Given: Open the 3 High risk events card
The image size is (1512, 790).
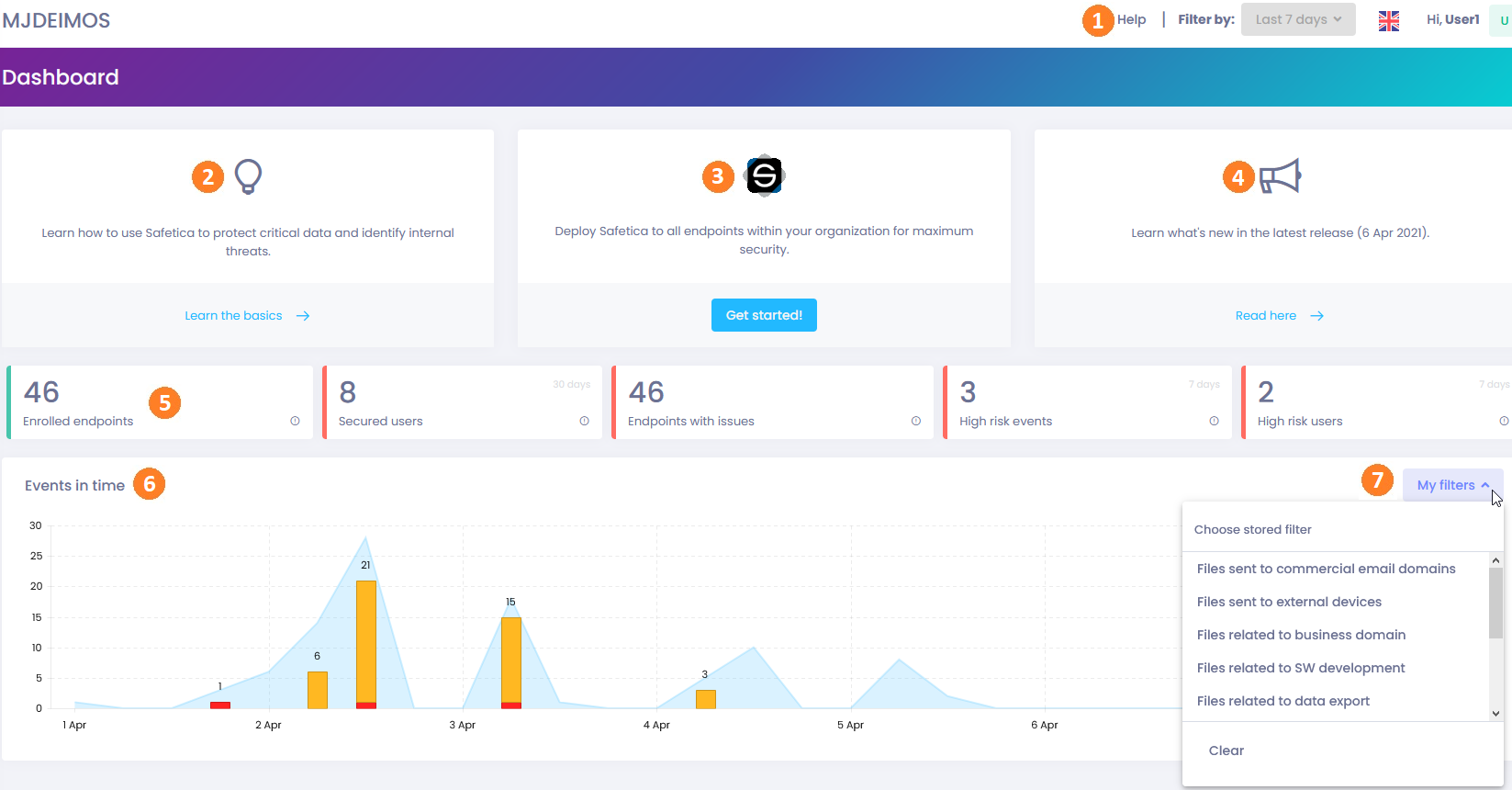Looking at the screenshot, I should (x=1088, y=402).
